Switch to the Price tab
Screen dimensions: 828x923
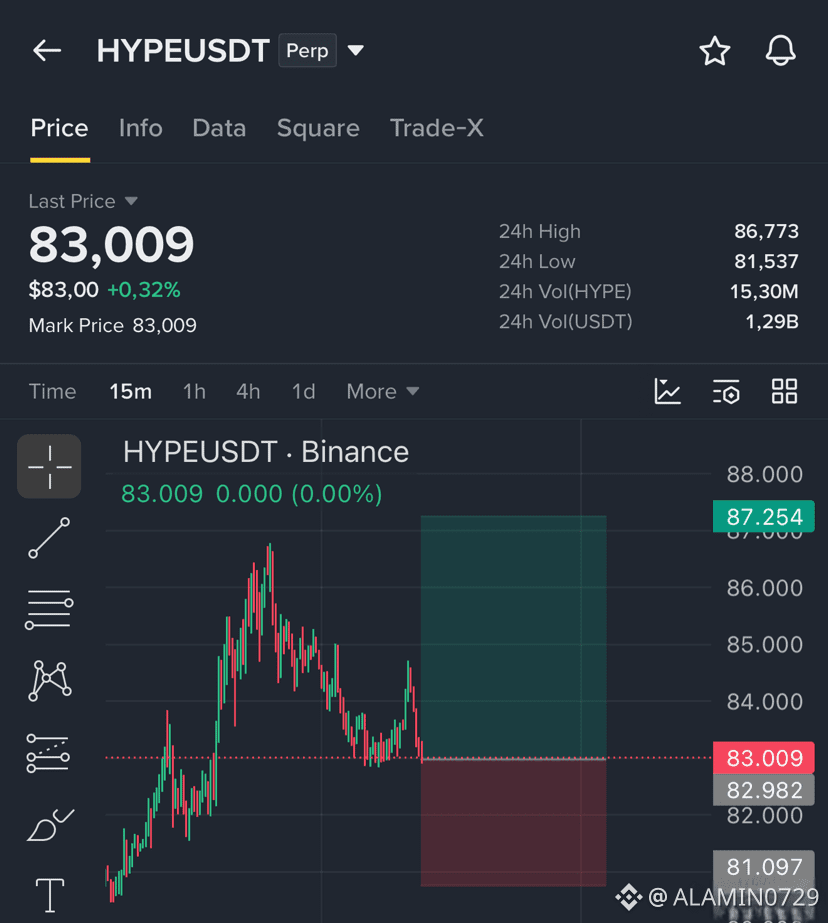pyautogui.click(x=59, y=128)
